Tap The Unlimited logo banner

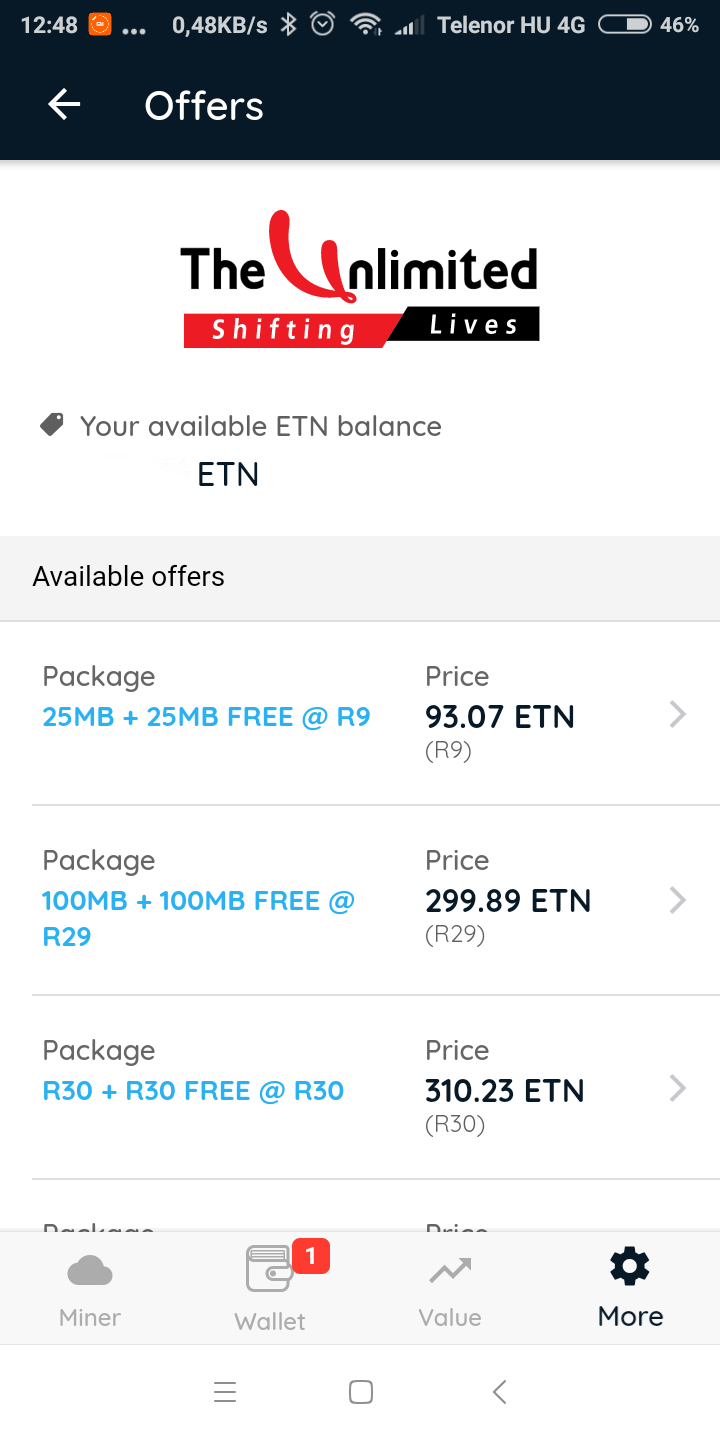pyautogui.click(x=360, y=280)
